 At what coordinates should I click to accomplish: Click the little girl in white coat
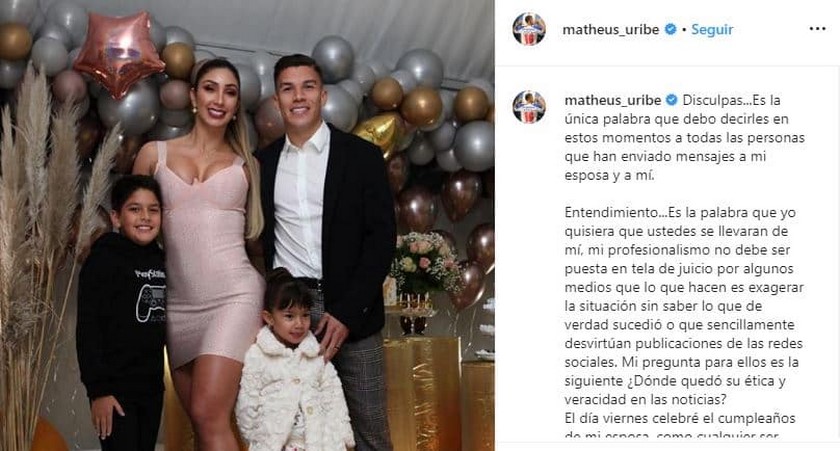292,362
